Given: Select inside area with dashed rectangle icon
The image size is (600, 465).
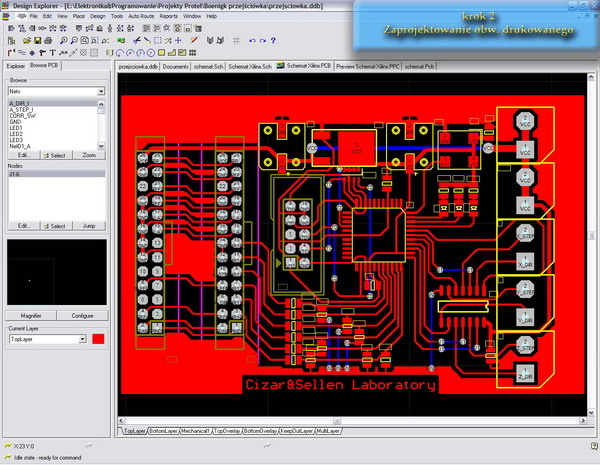Looking at the screenshot, I should tap(158, 40).
